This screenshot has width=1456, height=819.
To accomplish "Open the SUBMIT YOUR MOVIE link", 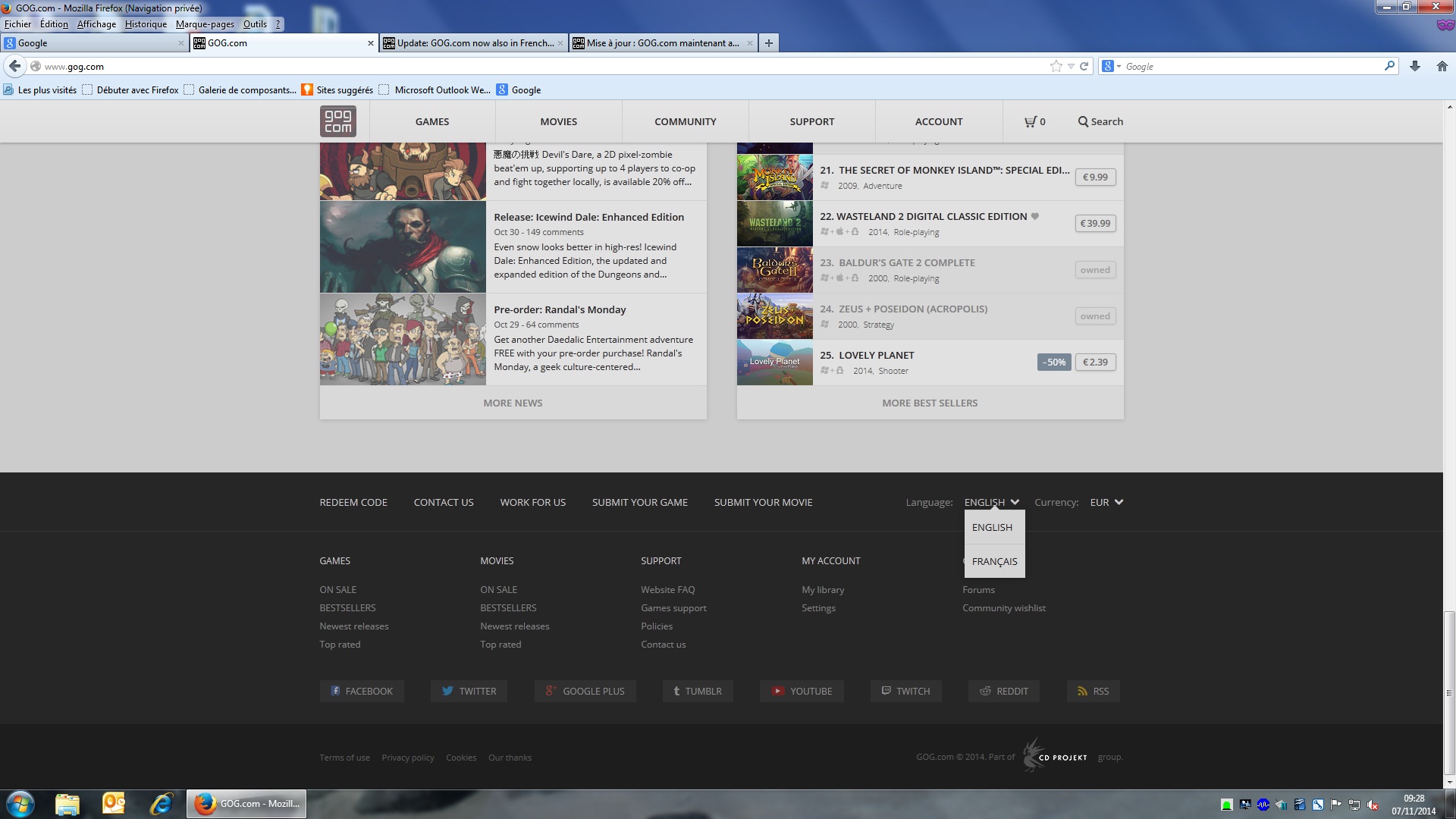I will click(764, 502).
